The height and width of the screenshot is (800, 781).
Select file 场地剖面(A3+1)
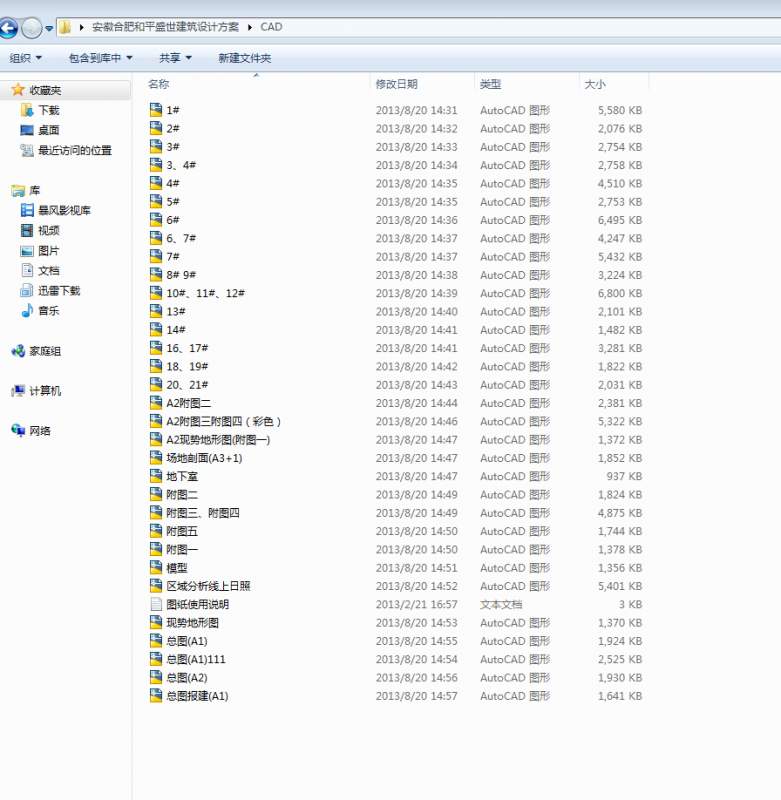(204, 458)
